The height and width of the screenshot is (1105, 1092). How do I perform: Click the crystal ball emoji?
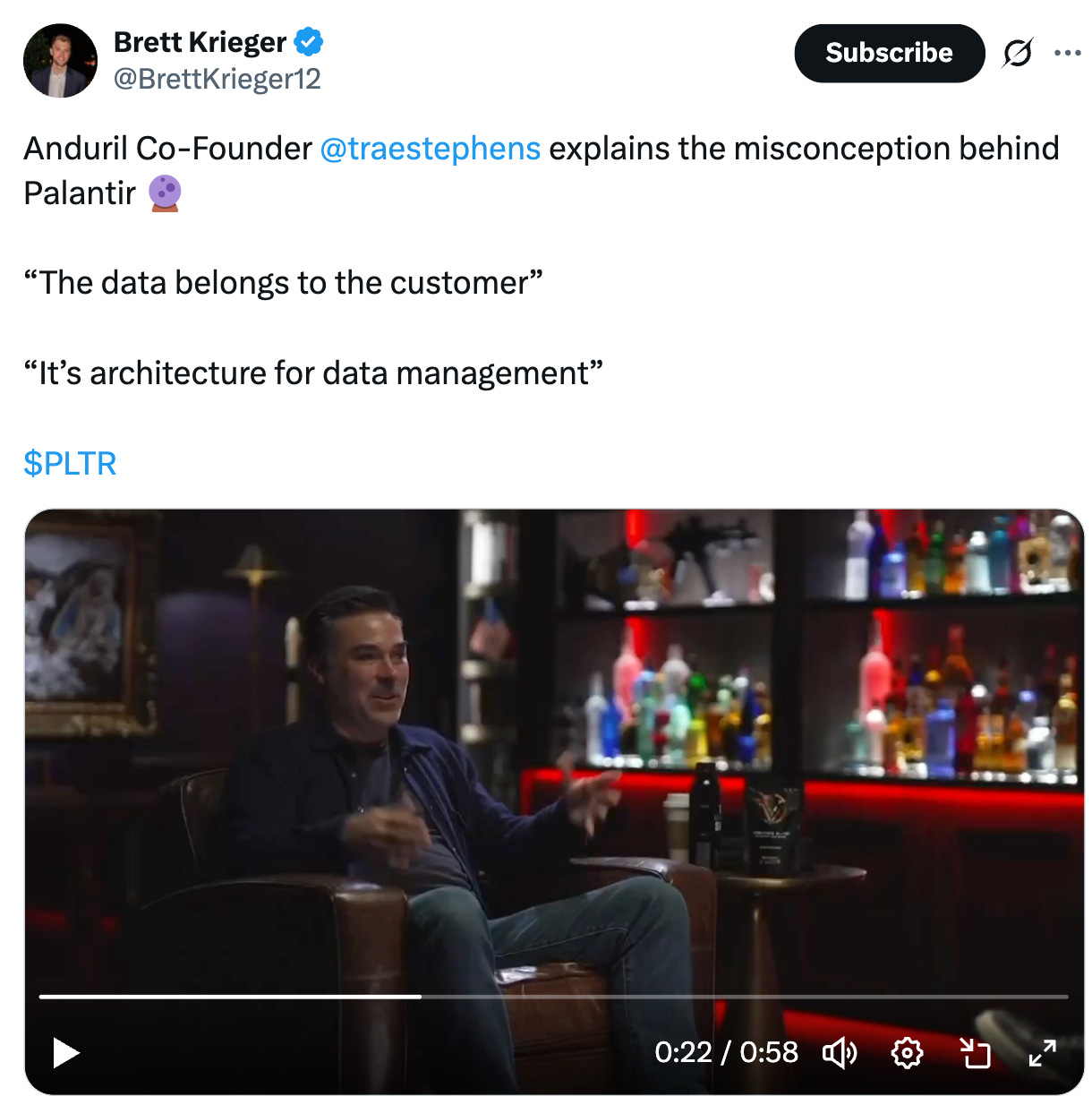165,193
